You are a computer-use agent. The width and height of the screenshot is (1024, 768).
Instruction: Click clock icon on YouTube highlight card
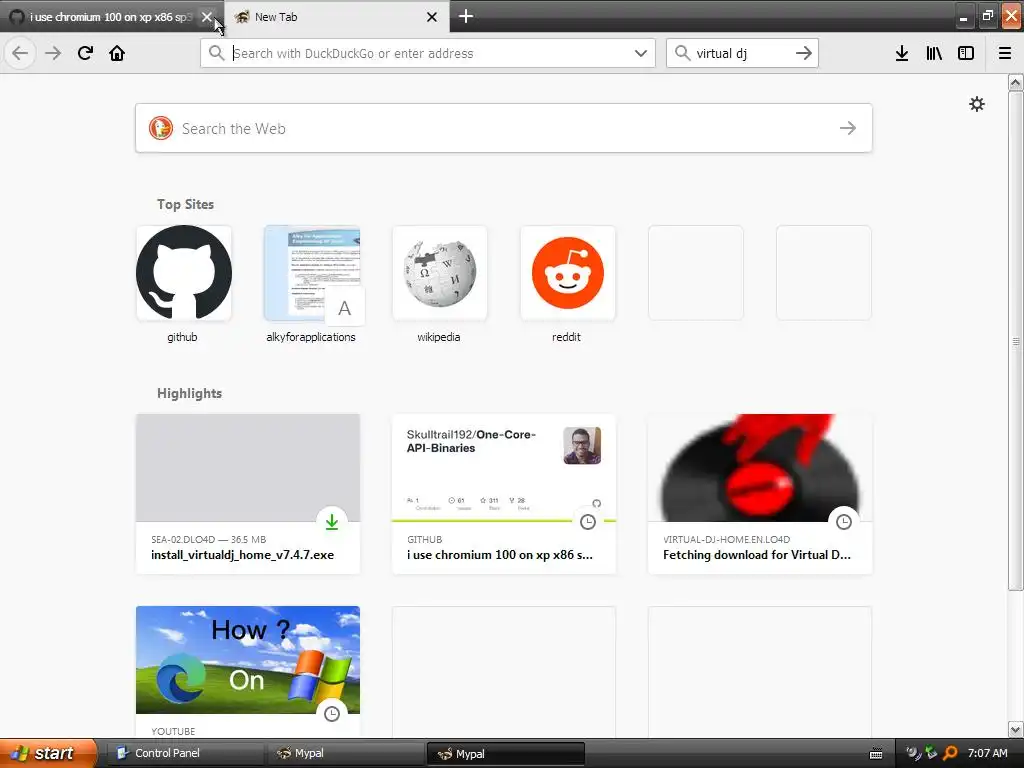coord(332,714)
